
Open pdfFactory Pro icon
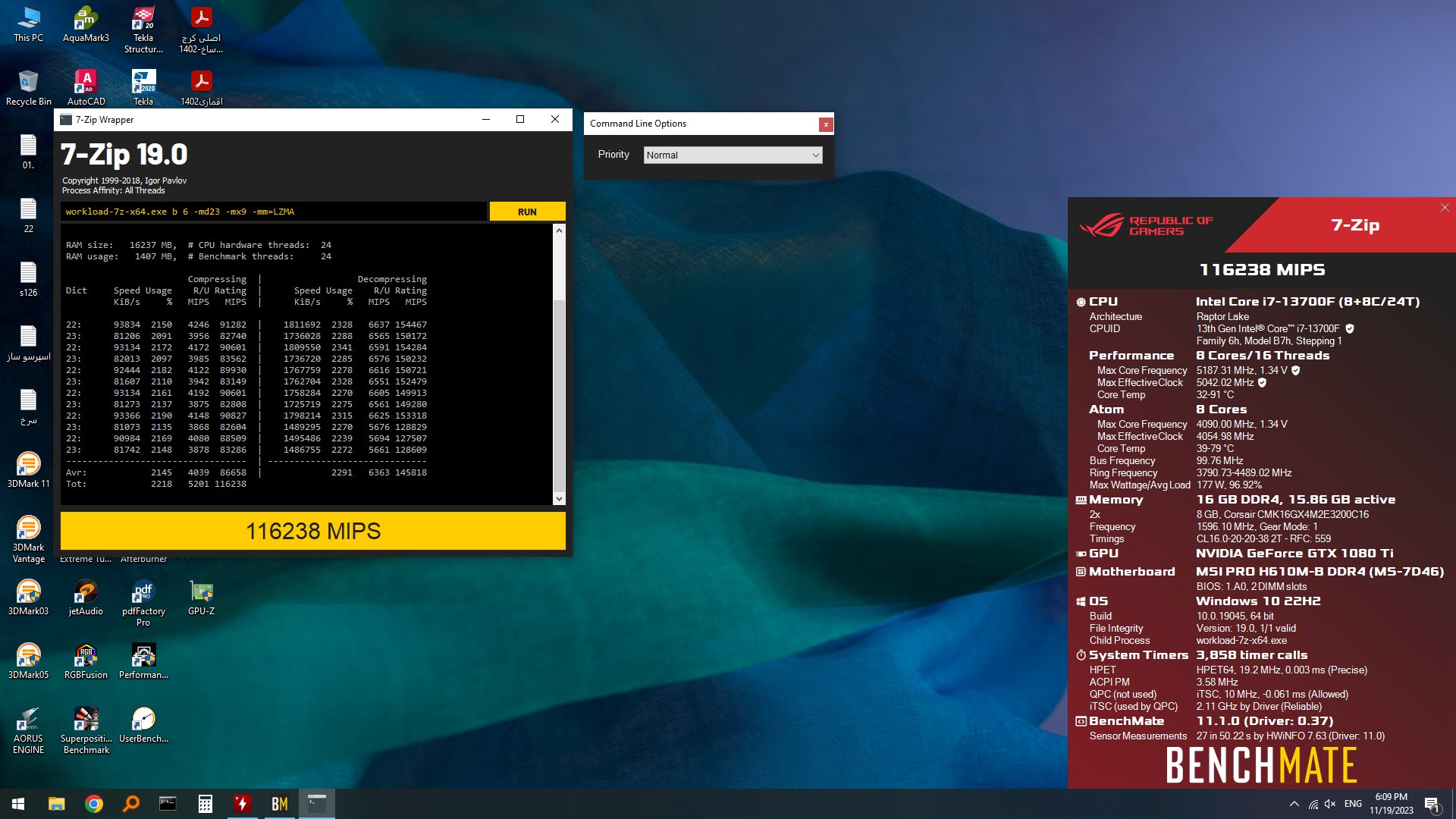[143, 603]
